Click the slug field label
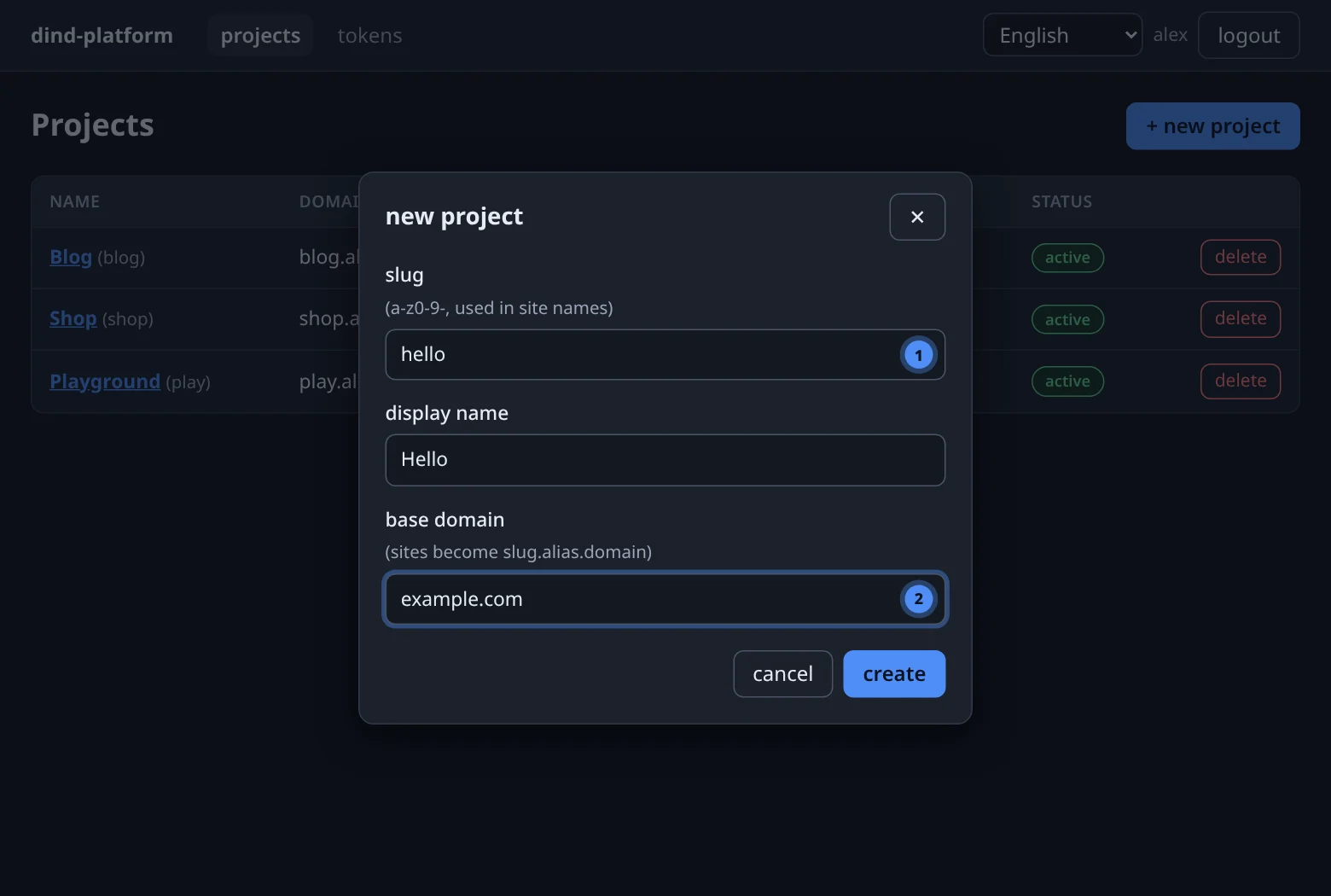This screenshot has height=896, width=1331. [x=404, y=275]
